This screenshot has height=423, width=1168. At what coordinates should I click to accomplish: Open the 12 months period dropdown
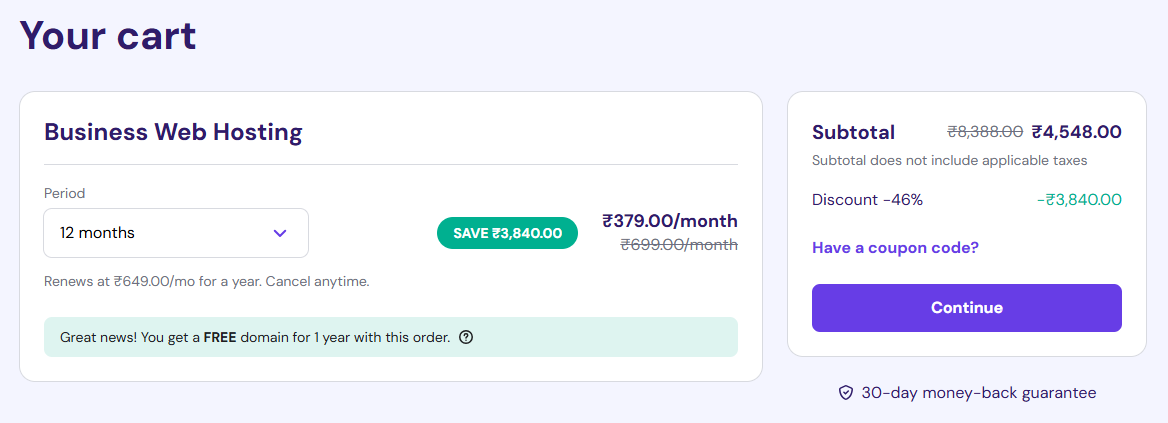pyautogui.click(x=175, y=233)
